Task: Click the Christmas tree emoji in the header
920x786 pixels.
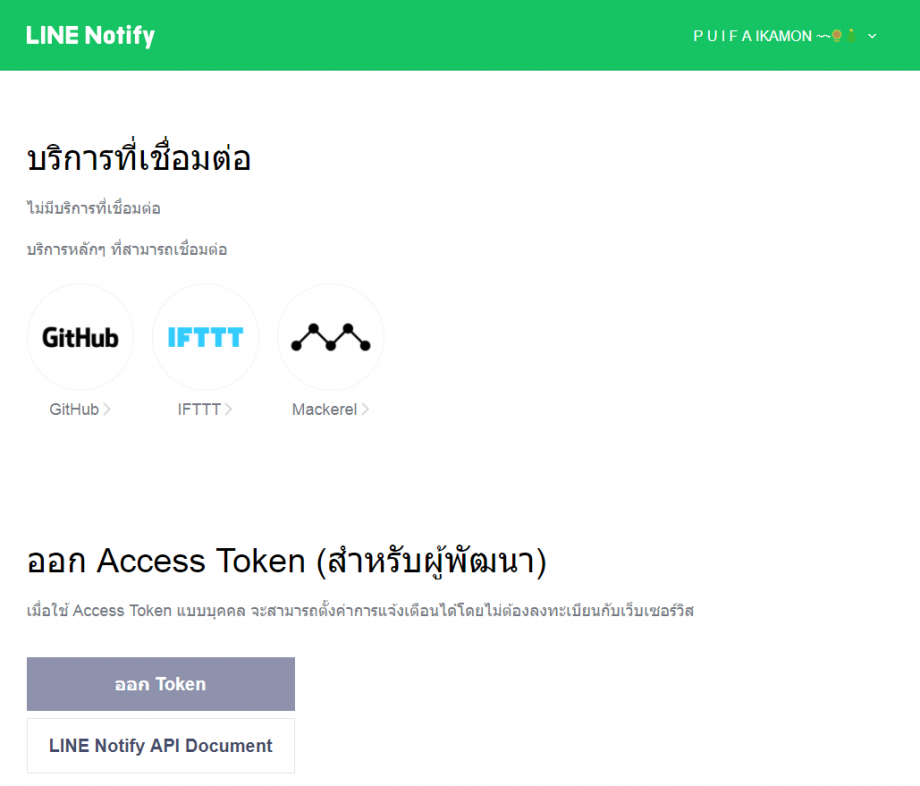Action: coord(851,37)
